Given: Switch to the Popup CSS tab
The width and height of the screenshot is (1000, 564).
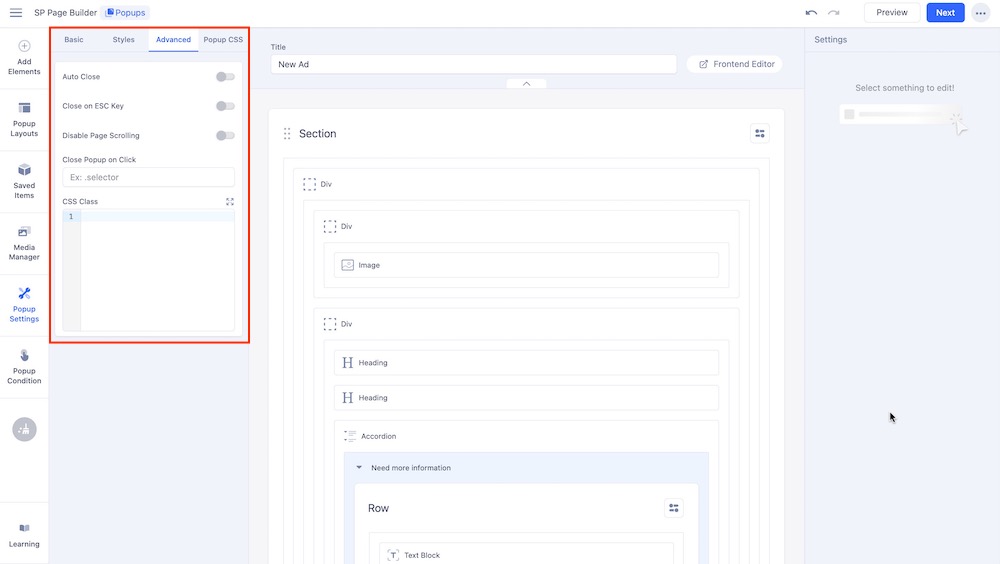Looking at the screenshot, I should tap(222, 40).
